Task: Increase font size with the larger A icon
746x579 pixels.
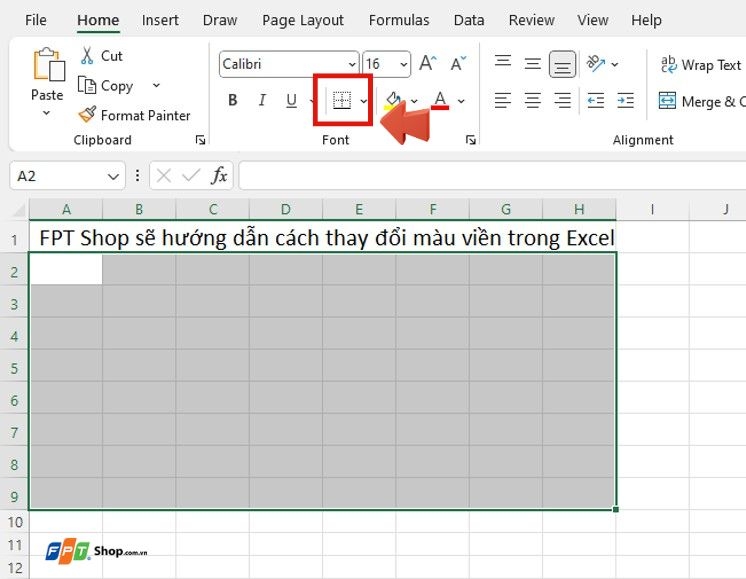Action: click(427, 63)
